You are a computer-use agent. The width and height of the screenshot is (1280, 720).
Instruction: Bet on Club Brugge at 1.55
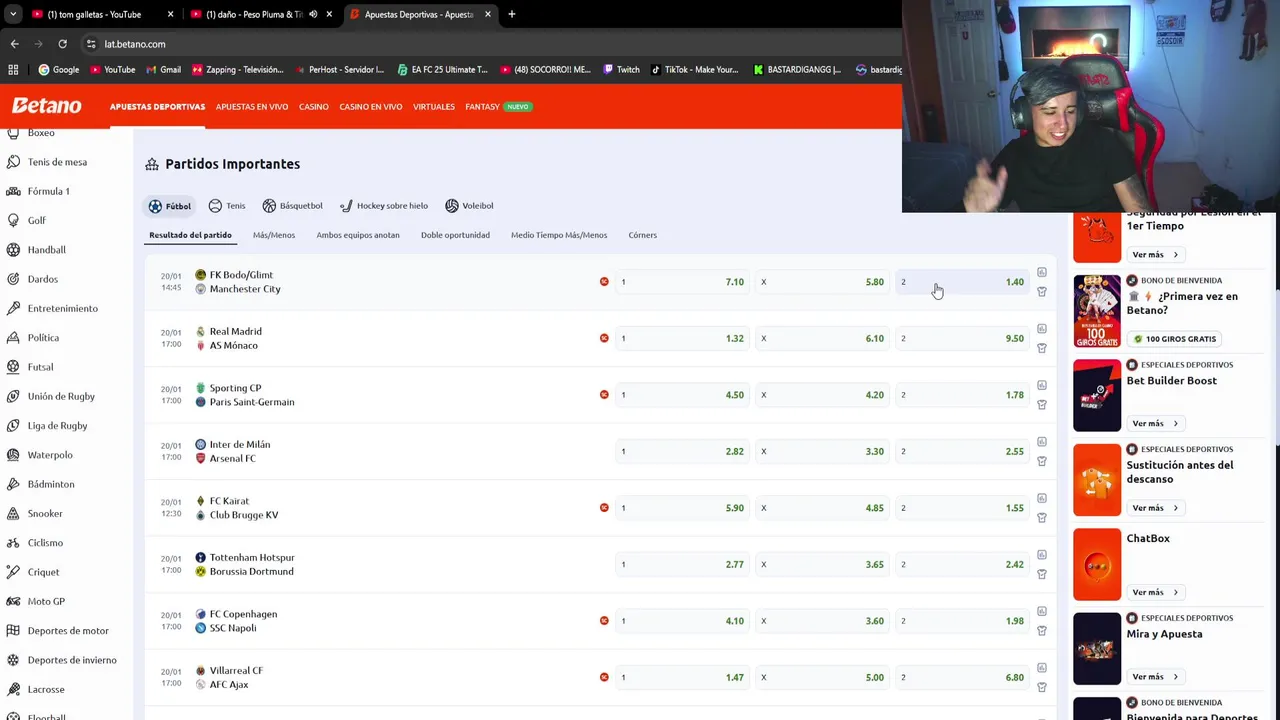(x=962, y=508)
